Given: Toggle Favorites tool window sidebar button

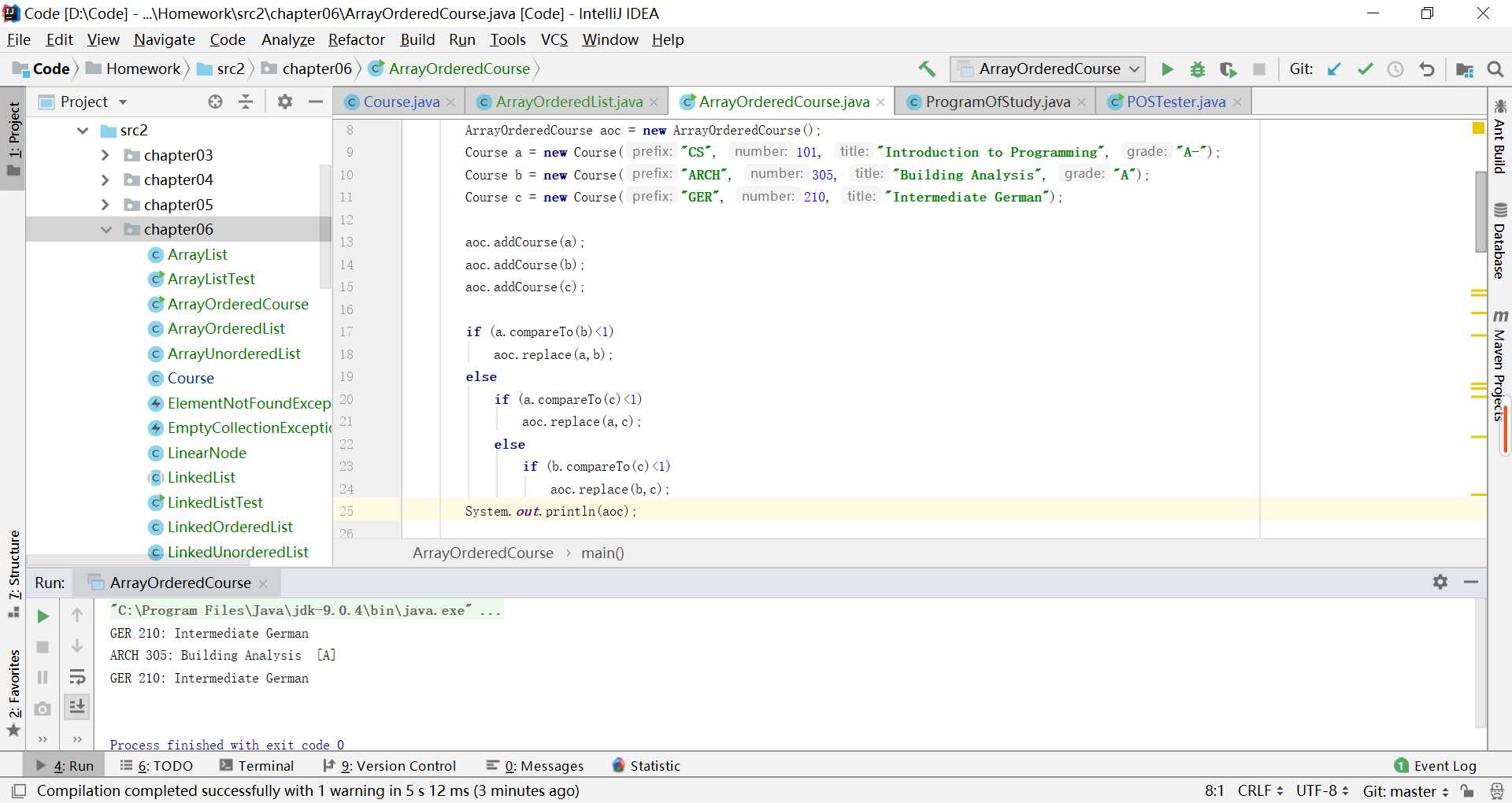Looking at the screenshot, I should click(x=13, y=693).
